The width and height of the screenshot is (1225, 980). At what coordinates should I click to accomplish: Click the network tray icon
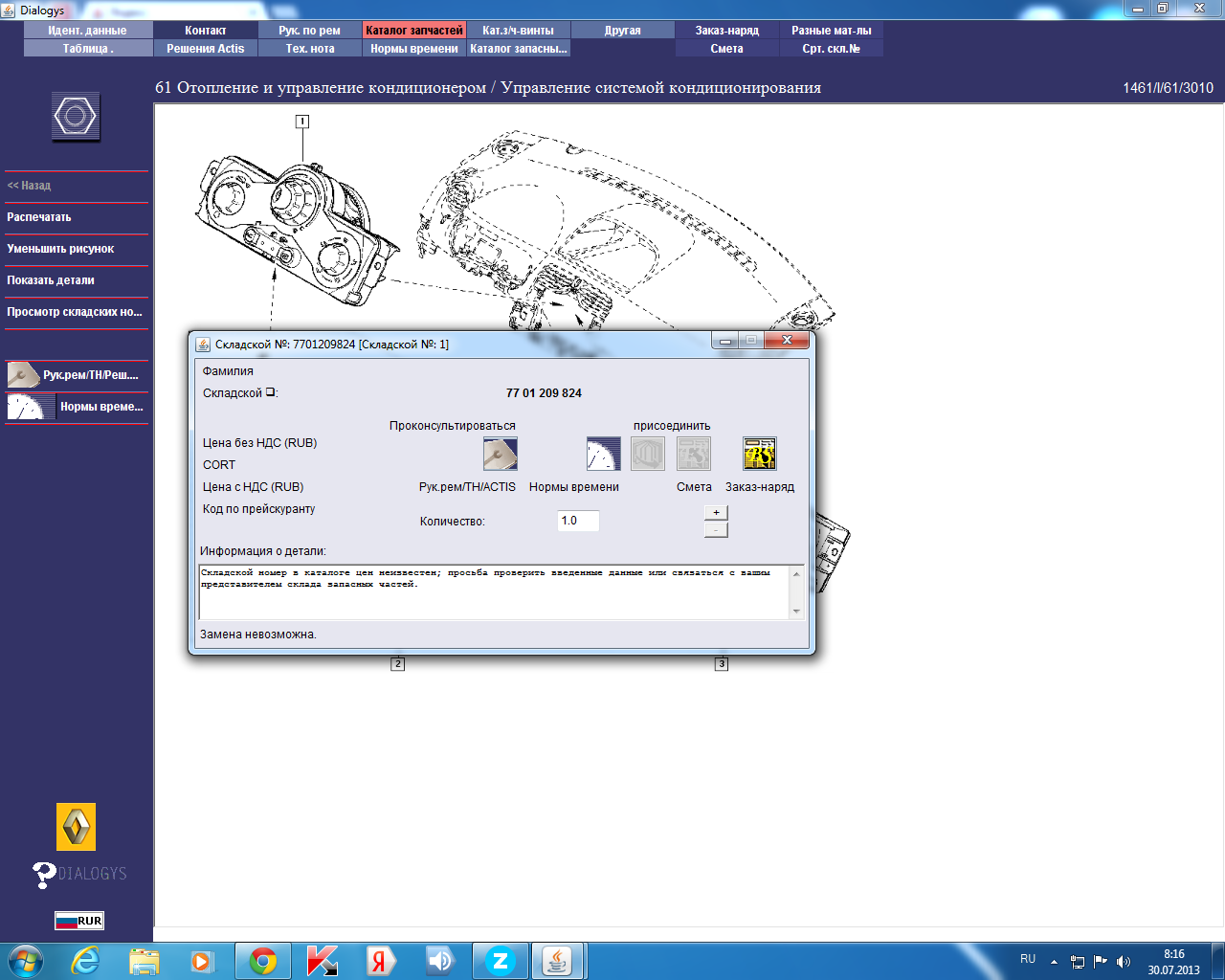point(1078,962)
